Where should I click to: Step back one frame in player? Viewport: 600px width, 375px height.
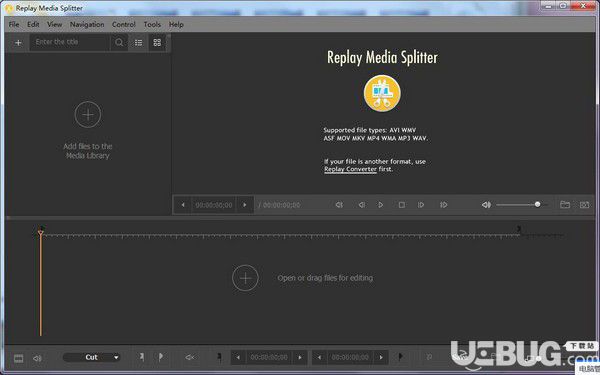tap(362, 205)
